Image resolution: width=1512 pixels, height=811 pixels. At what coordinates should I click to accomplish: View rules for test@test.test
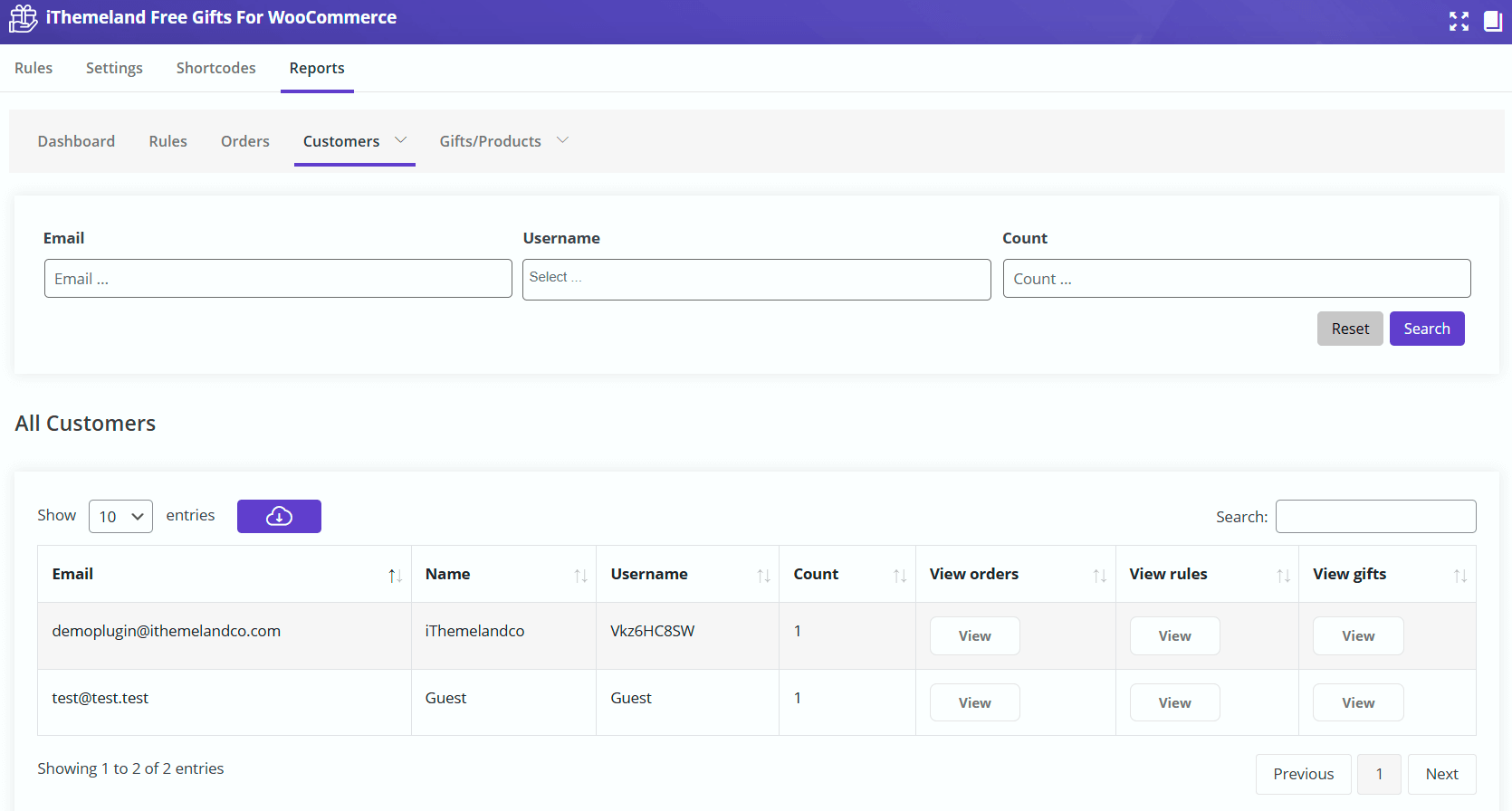(x=1174, y=702)
